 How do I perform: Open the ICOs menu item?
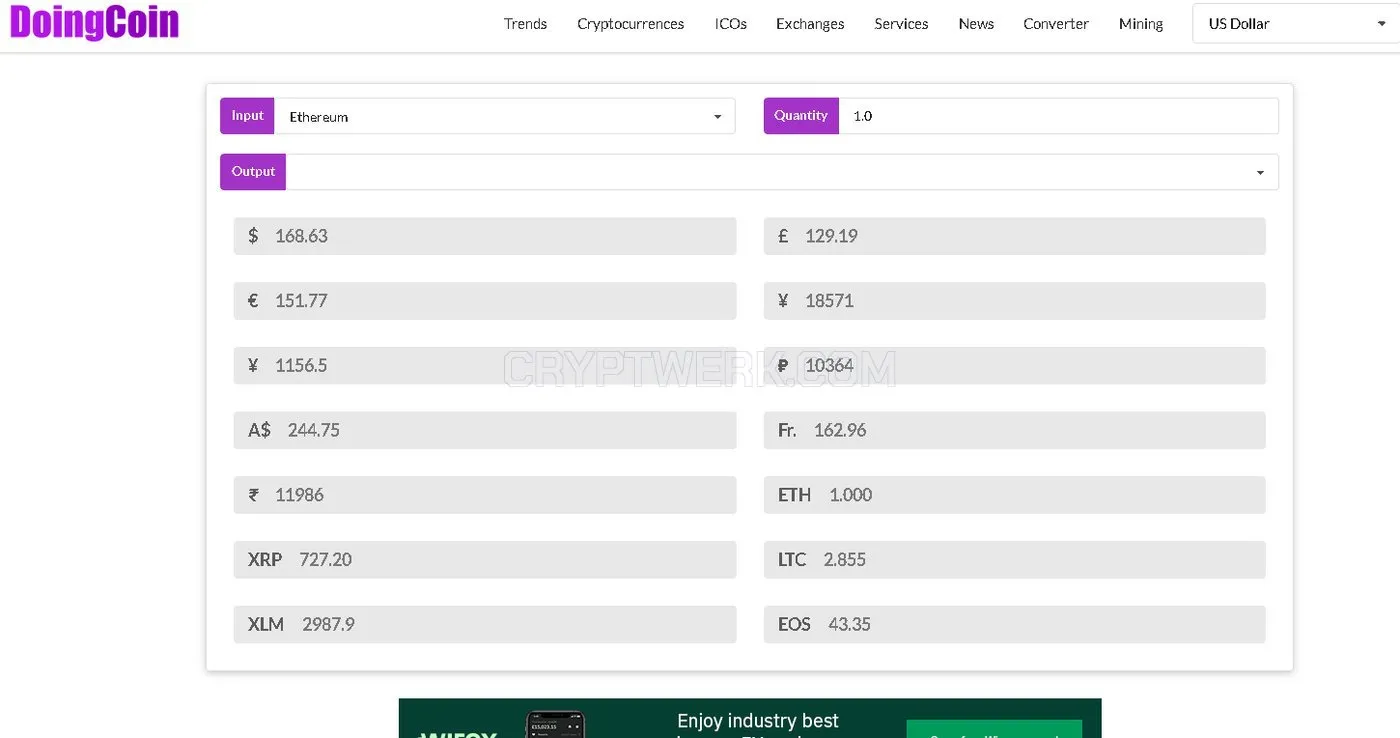point(730,24)
